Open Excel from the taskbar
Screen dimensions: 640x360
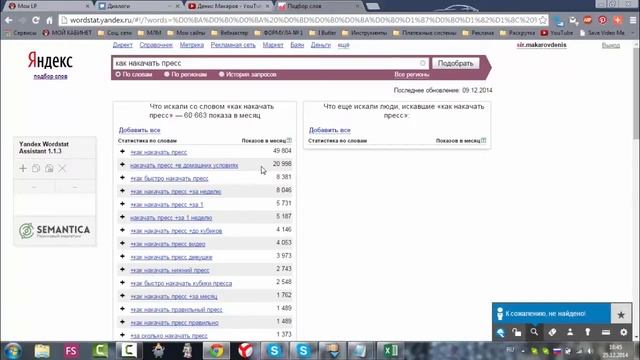coord(391,351)
